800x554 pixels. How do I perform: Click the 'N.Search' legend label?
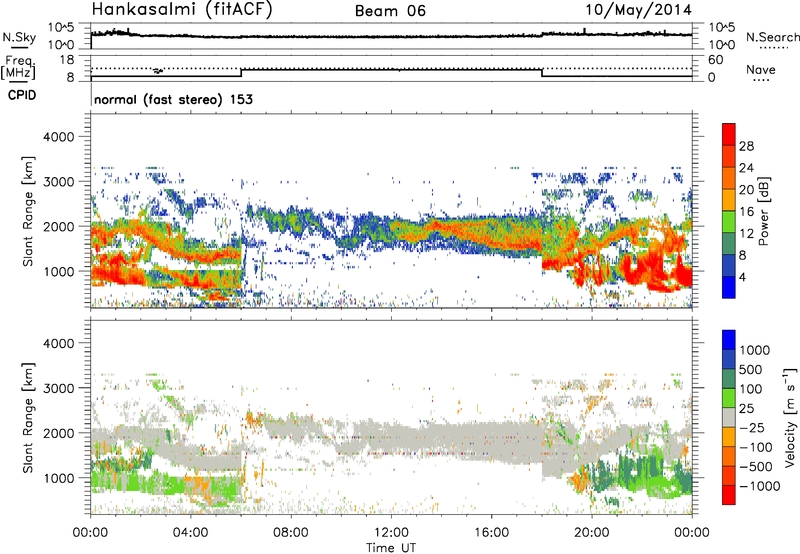point(773,37)
